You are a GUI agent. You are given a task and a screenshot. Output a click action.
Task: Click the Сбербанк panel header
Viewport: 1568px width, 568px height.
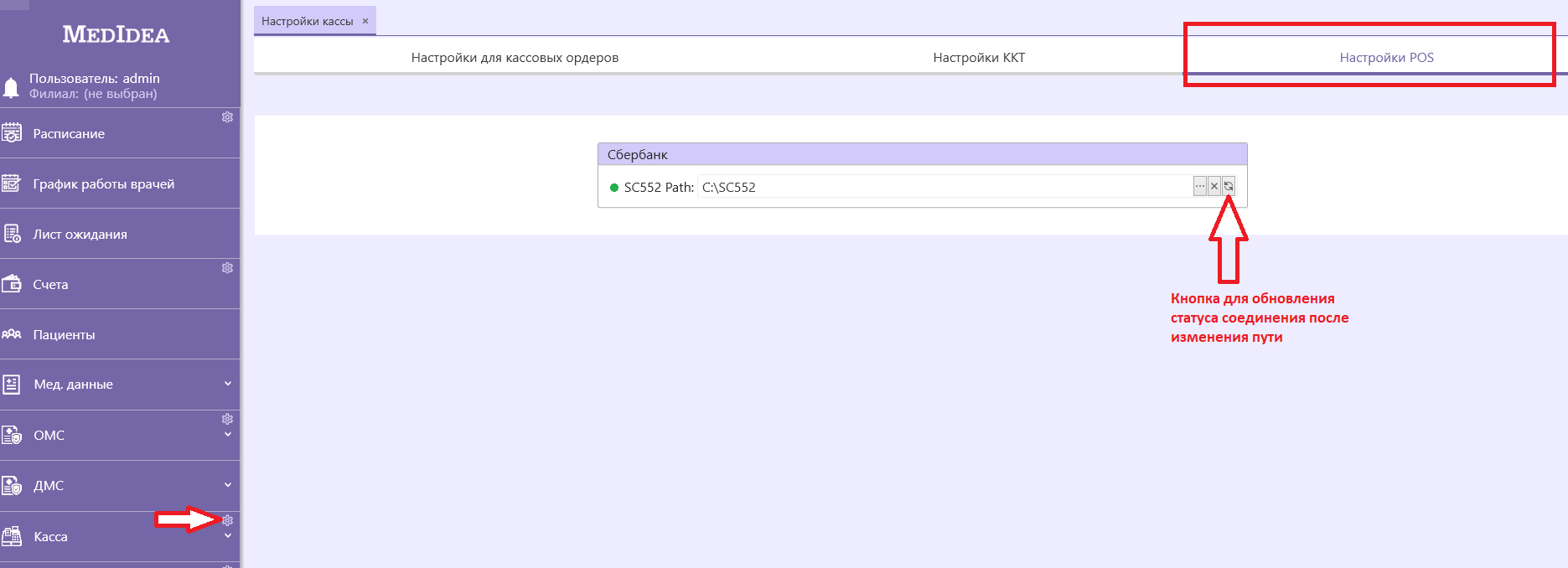pos(922,154)
